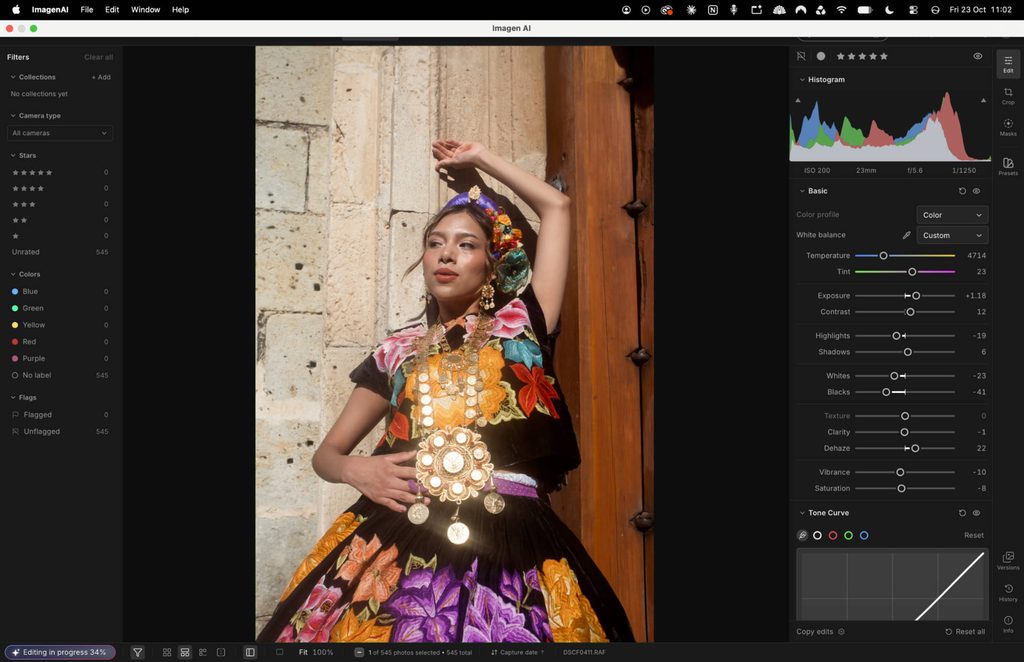
Task: Click Reset all button
Action: [x=965, y=632]
